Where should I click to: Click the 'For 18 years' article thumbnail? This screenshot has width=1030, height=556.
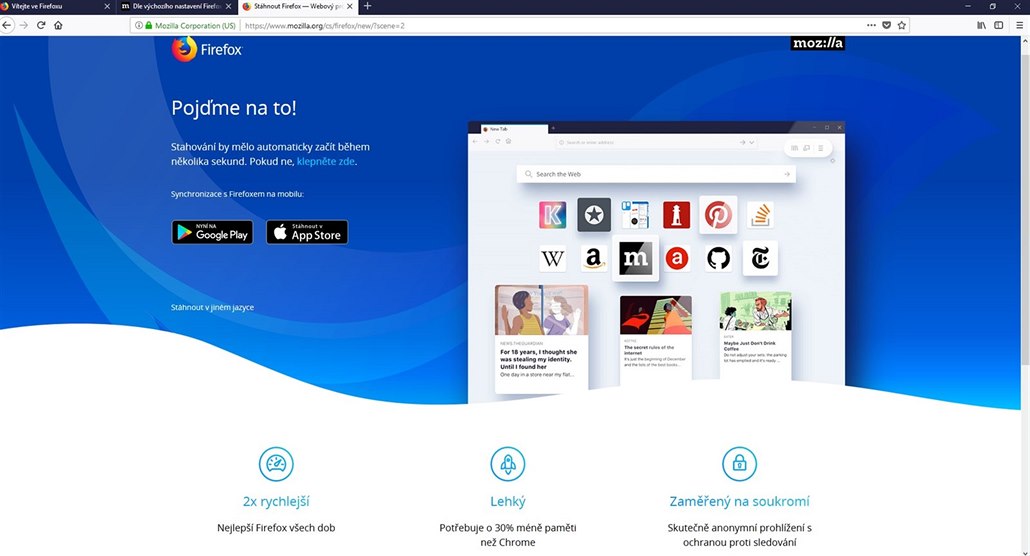541,311
